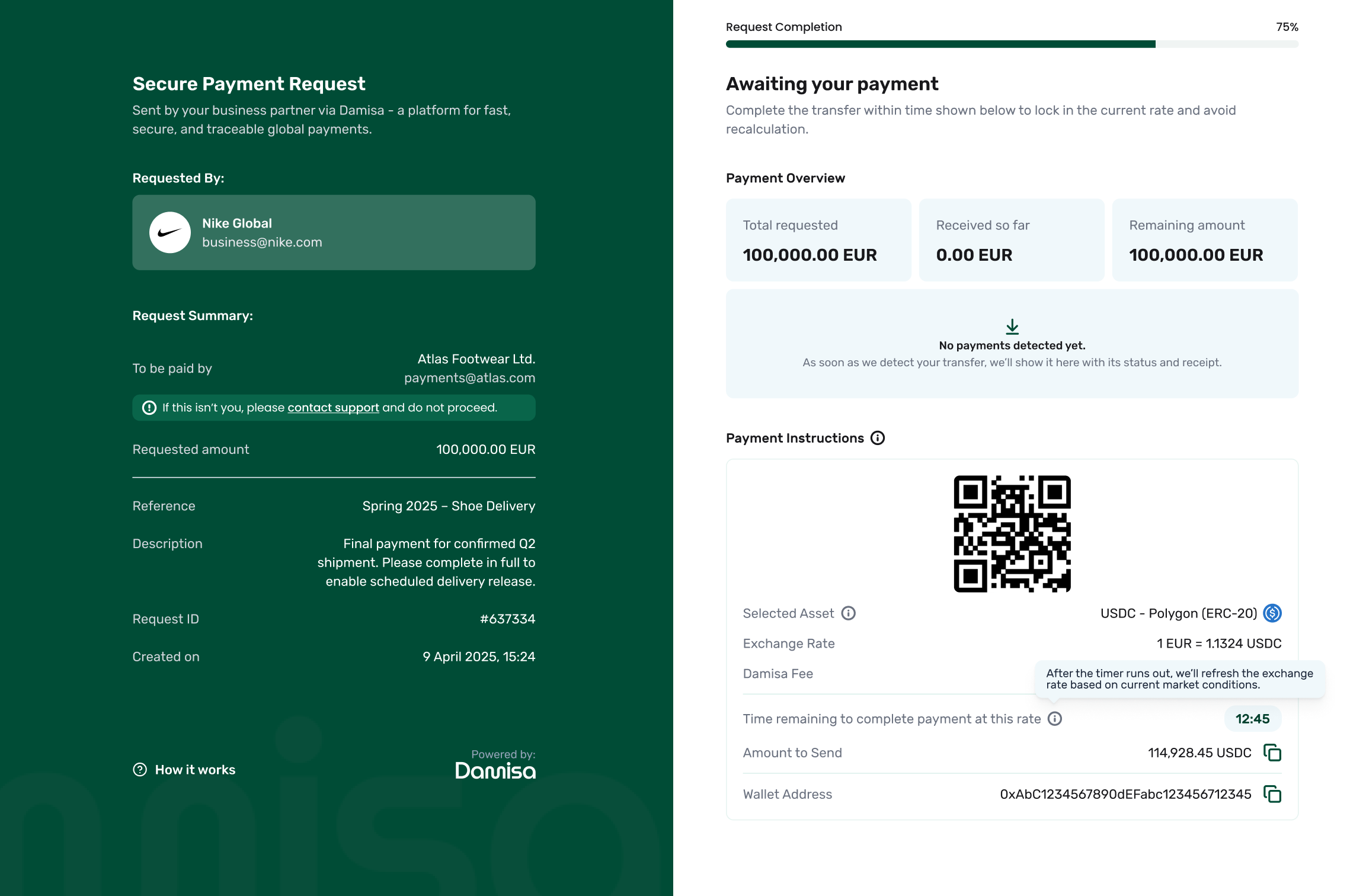Click the Selected Asset info icon
This screenshot has width=1350, height=896.
(x=849, y=613)
